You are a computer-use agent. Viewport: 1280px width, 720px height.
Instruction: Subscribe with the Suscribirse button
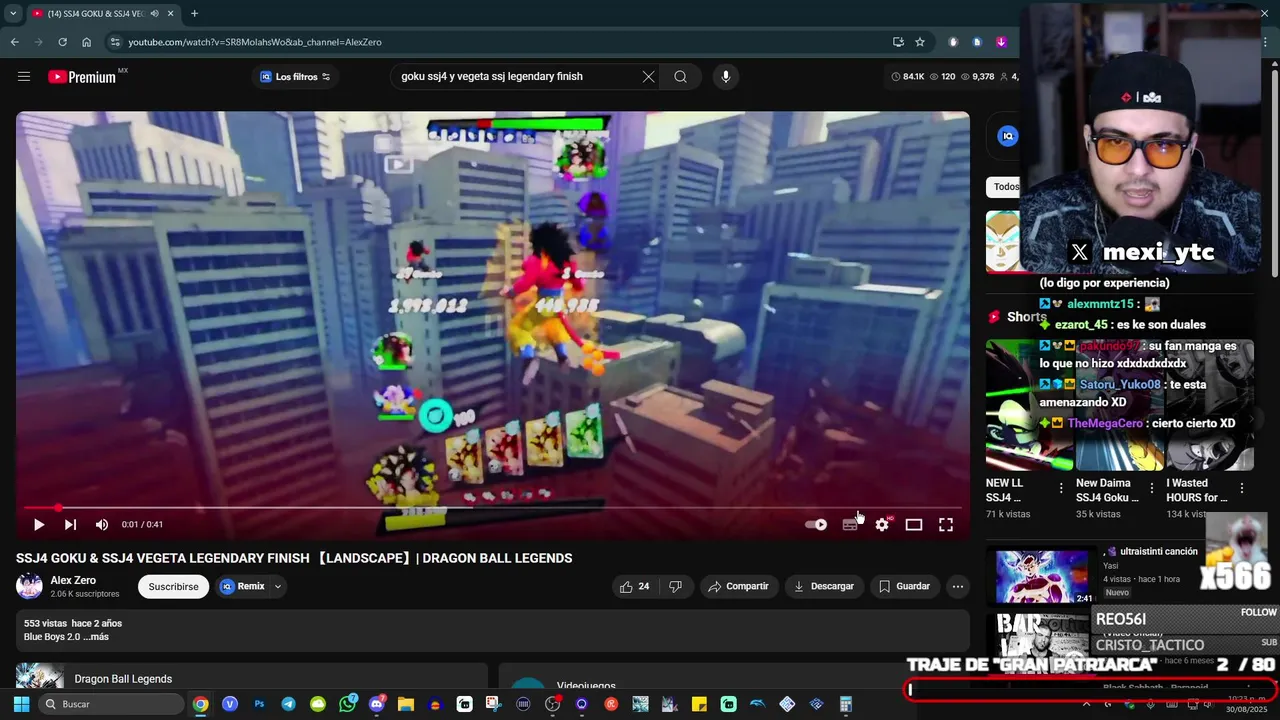(173, 586)
